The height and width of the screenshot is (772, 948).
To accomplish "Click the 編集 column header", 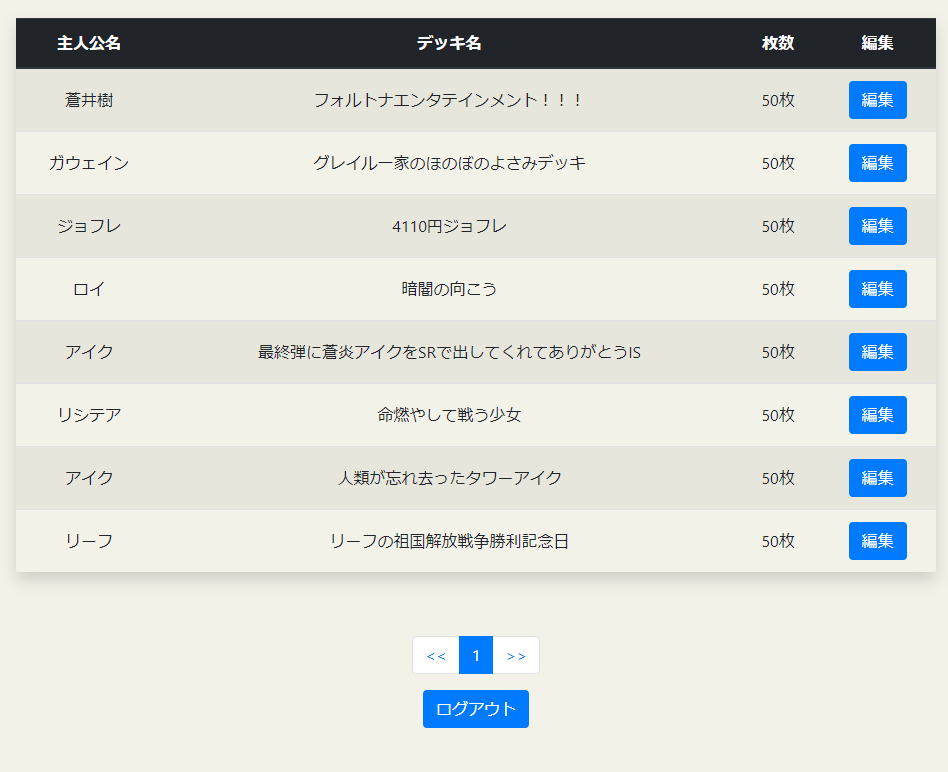I will 877,43.
